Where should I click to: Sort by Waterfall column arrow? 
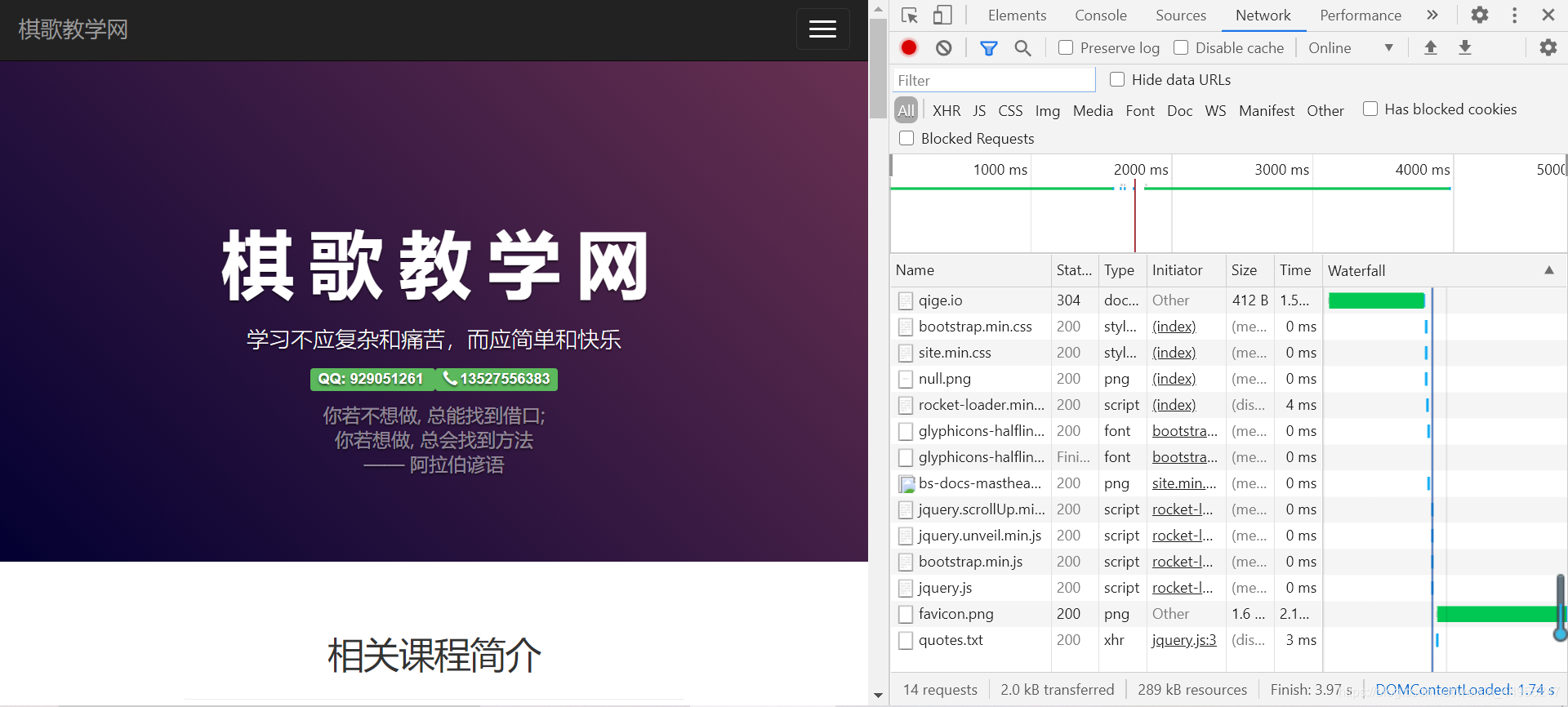tap(1548, 270)
